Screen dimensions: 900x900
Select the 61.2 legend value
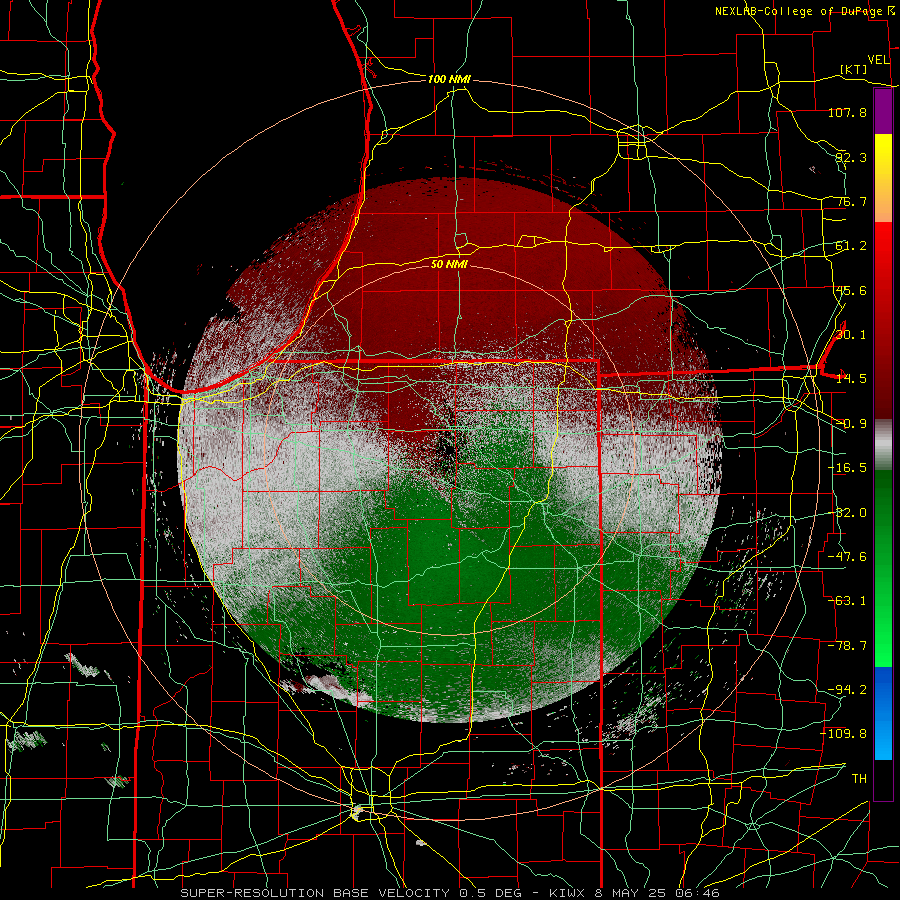click(x=851, y=246)
